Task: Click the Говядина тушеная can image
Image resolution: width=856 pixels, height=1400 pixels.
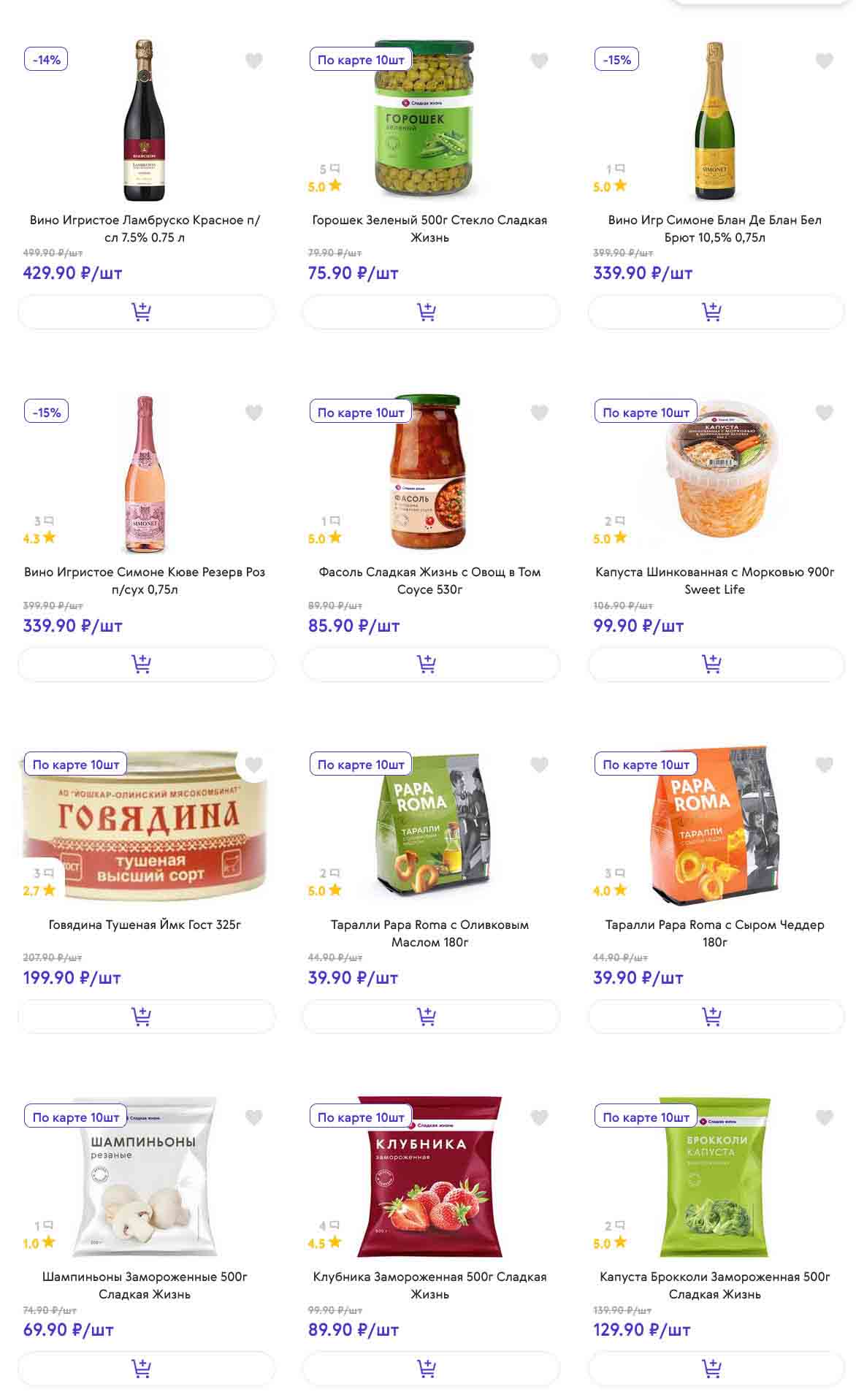Action: [145, 825]
